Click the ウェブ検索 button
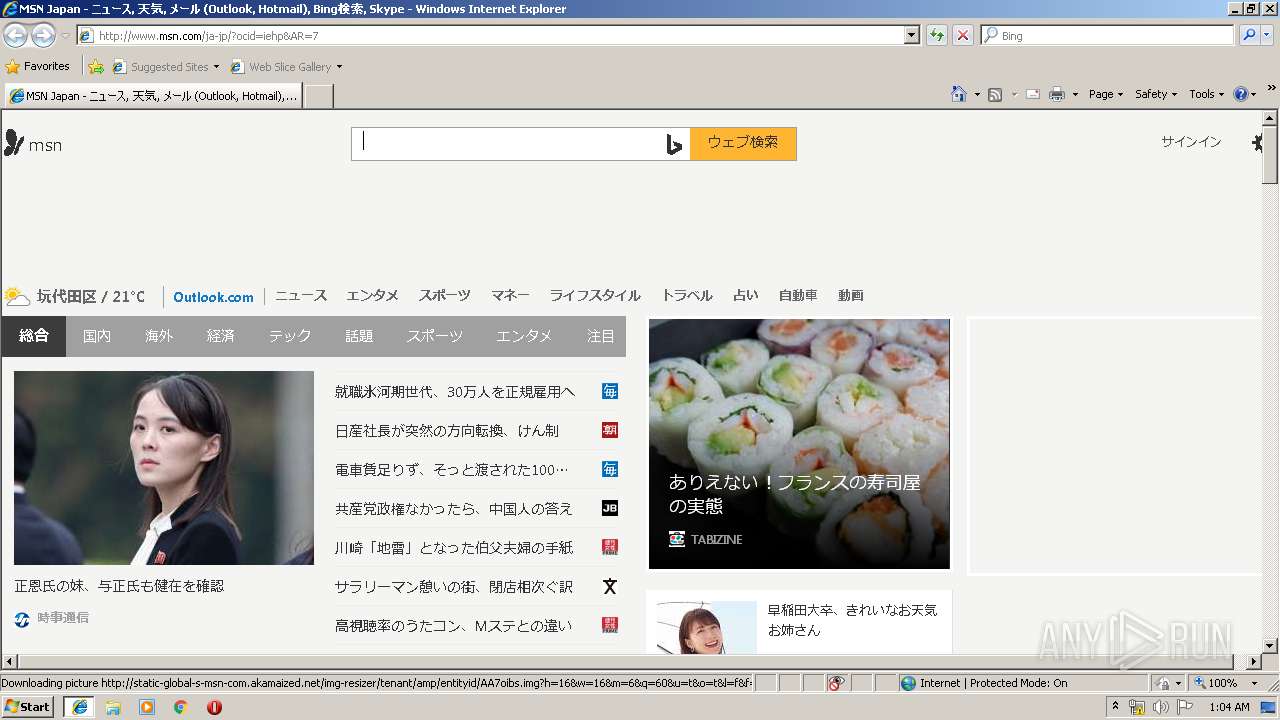Screen dimensions: 1280x720 (743, 143)
